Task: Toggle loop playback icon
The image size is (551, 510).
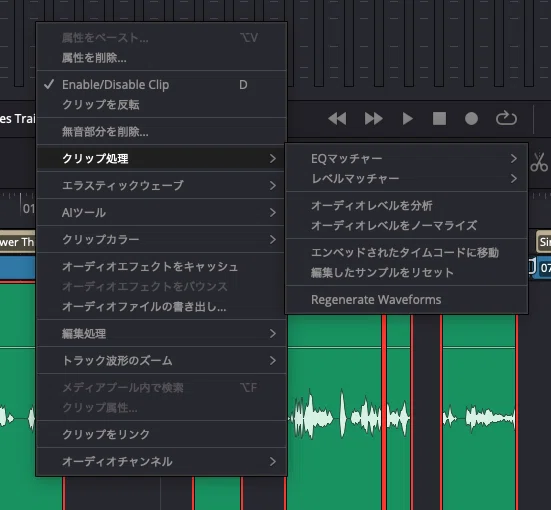Action: [x=506, y=118]
